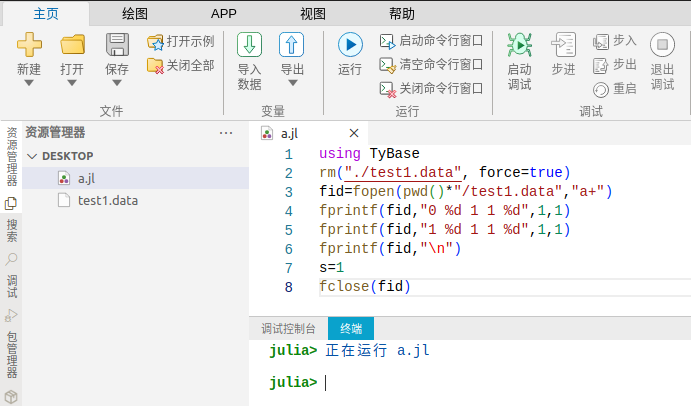Click the rm("./test1.data") code line
Image resolution: width=691 pixels, height=406 pixels.
point(445,172)
